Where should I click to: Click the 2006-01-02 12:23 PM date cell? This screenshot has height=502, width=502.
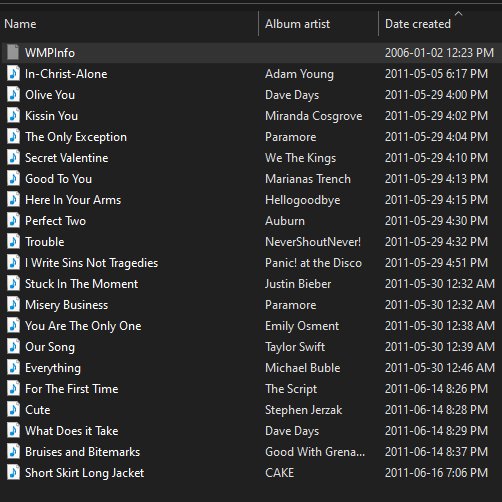tap(439, 53)
